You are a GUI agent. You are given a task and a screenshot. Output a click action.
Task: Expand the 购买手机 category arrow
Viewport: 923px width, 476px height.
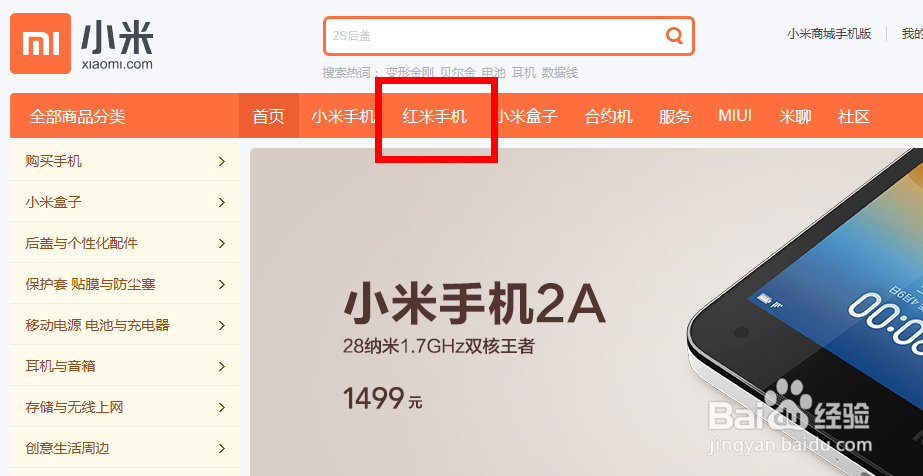point(222,161)
